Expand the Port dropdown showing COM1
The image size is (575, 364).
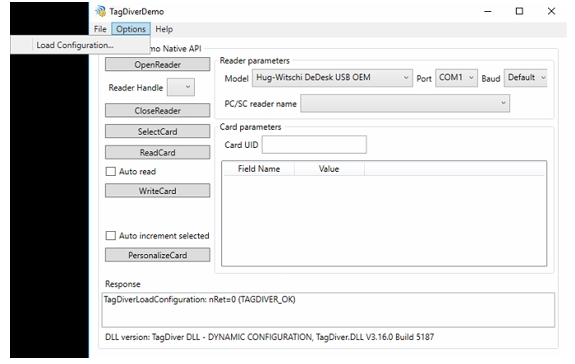[x=456, y=78]
